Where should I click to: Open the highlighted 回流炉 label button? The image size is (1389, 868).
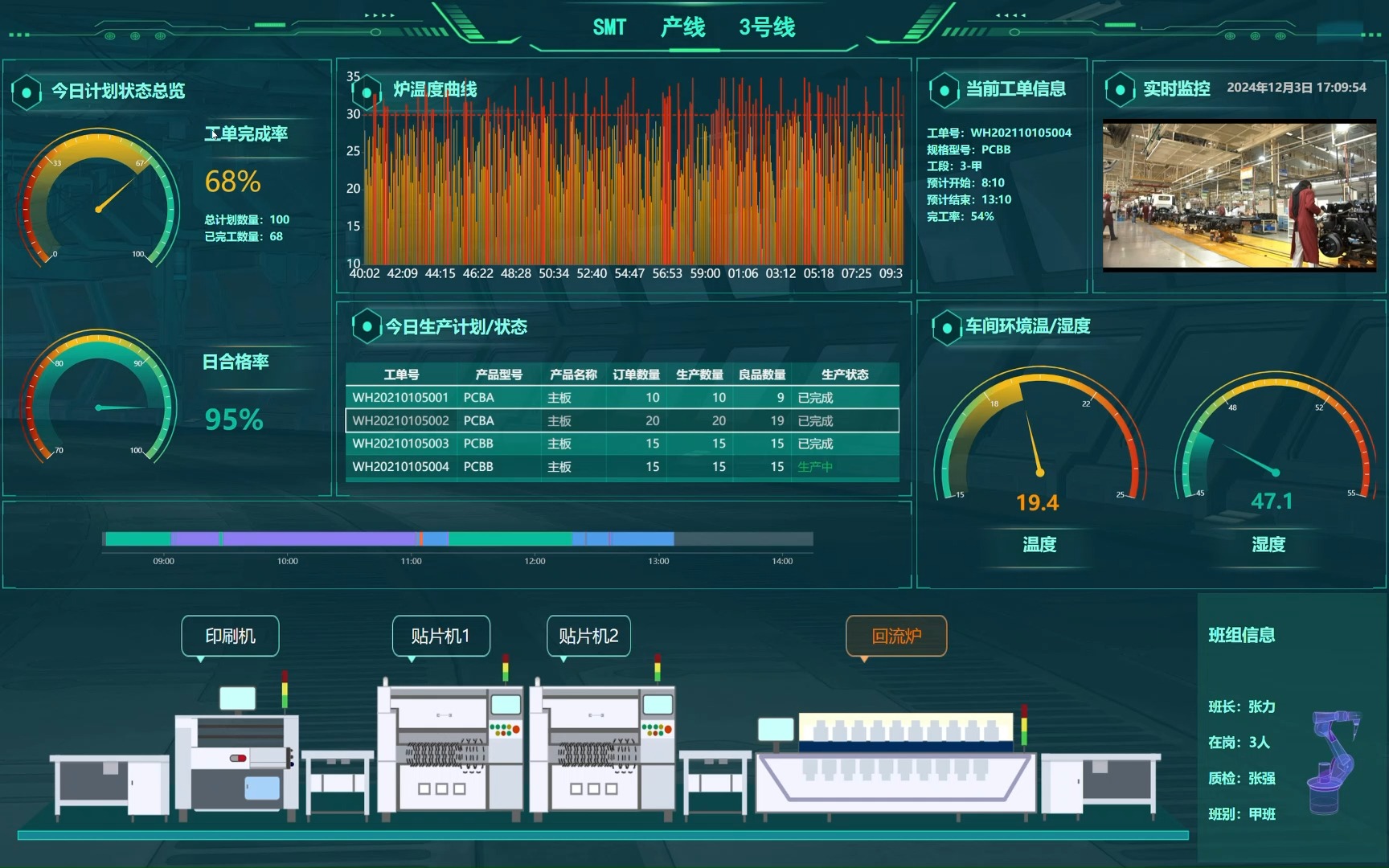(896, 637)
